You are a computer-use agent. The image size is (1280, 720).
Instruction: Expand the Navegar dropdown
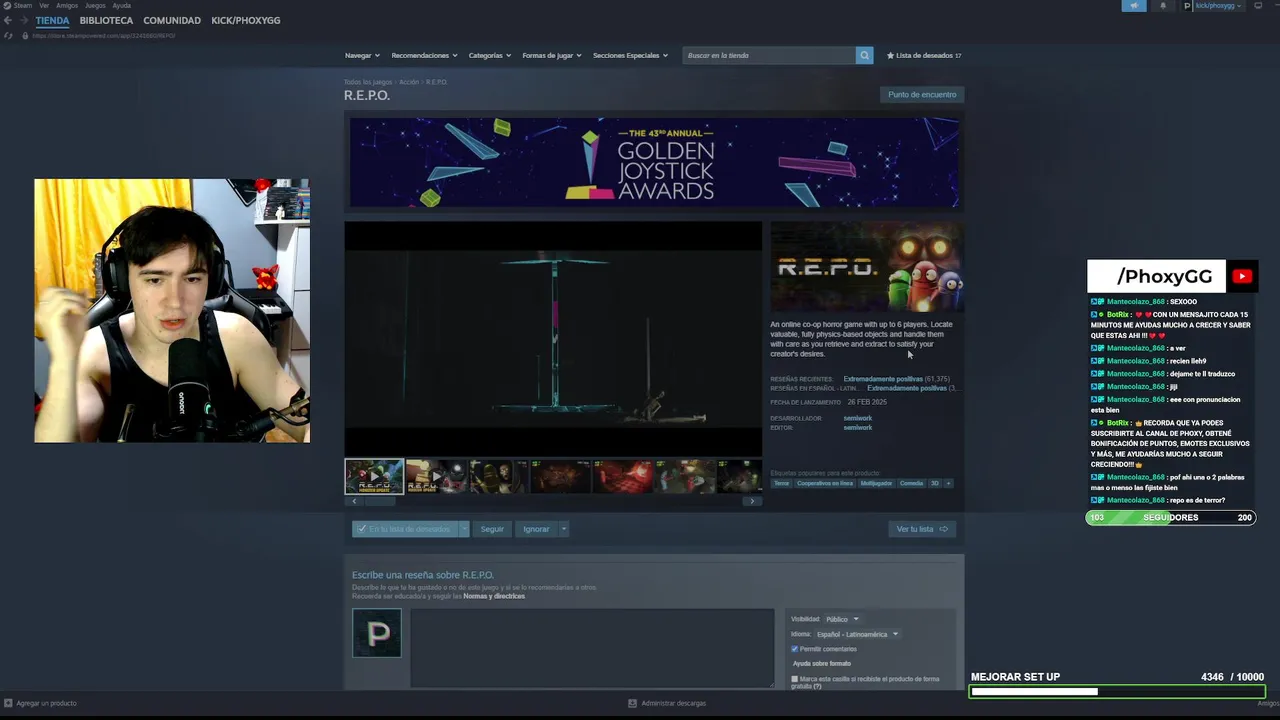(362, 55)
